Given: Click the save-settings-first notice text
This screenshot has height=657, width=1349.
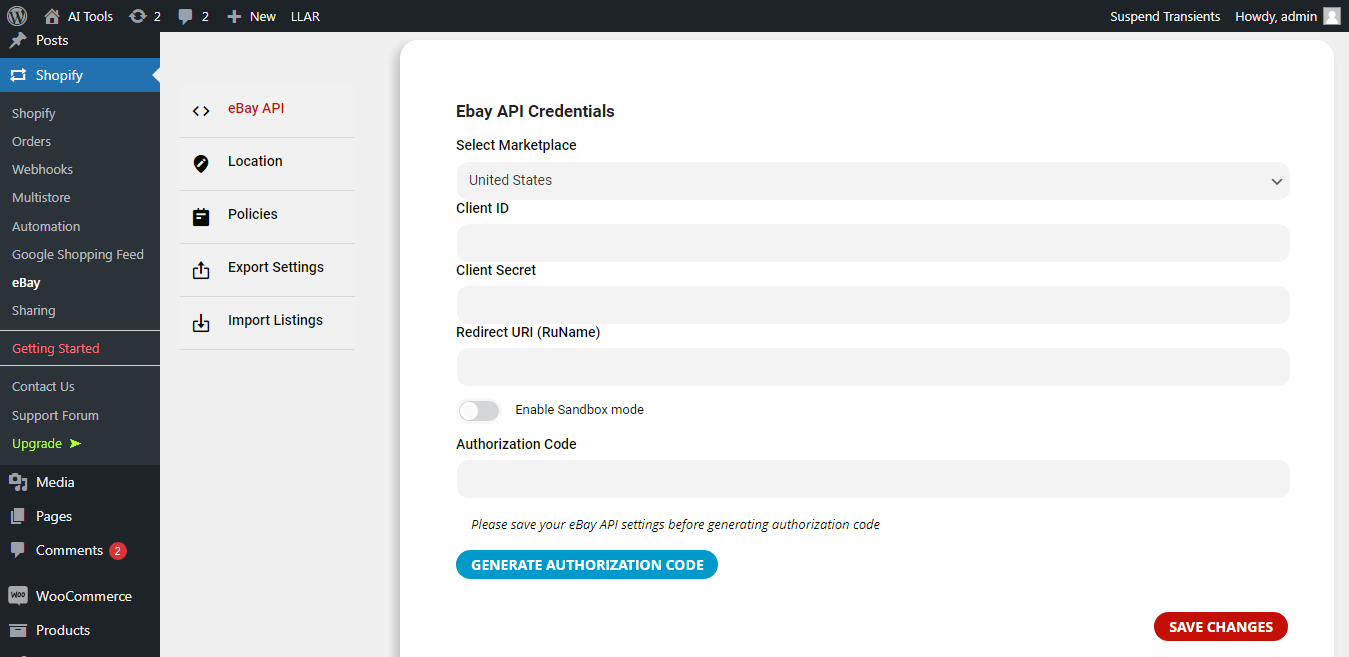Looking at the screenshot, I should [x=675, y=524].
